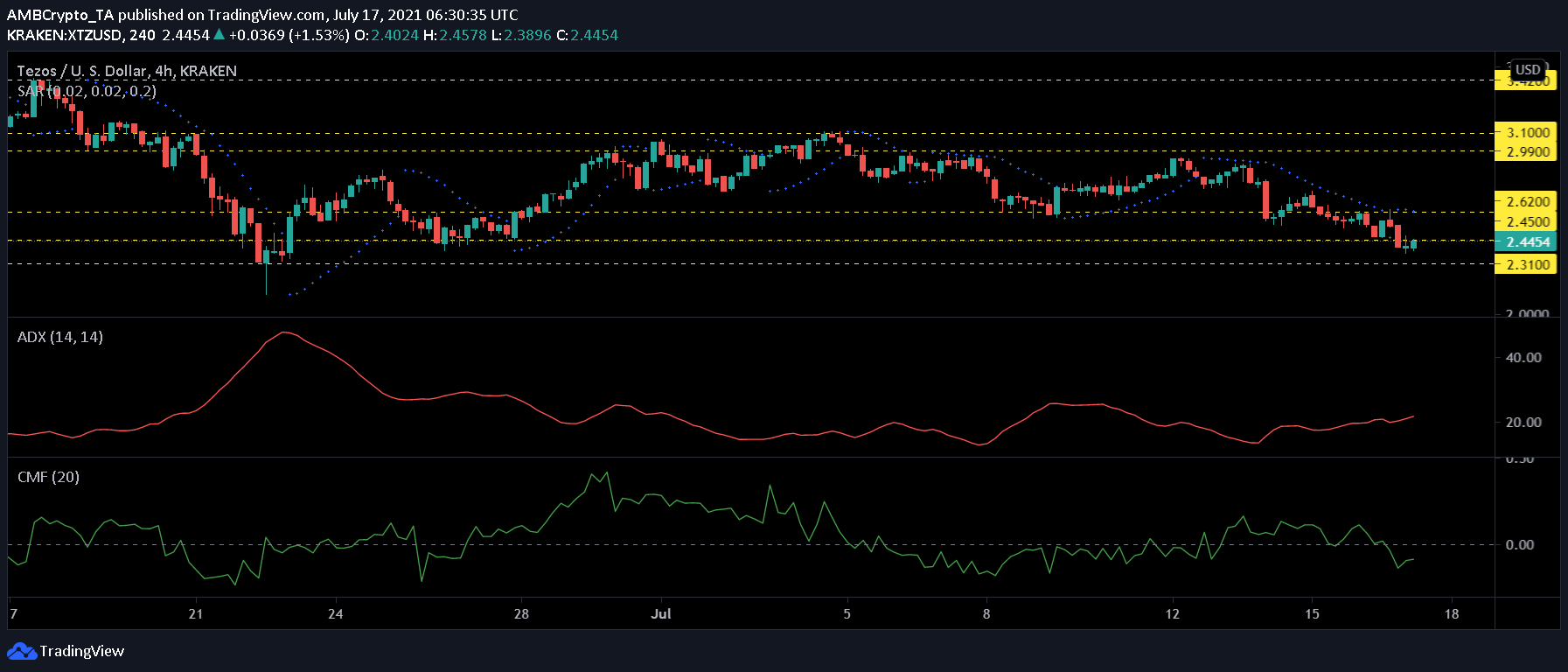The height and width of the screenshot is (672, 1568).
Task: Click the Jul date axis label
Action: pyautogui.click(x=661, y=613)
